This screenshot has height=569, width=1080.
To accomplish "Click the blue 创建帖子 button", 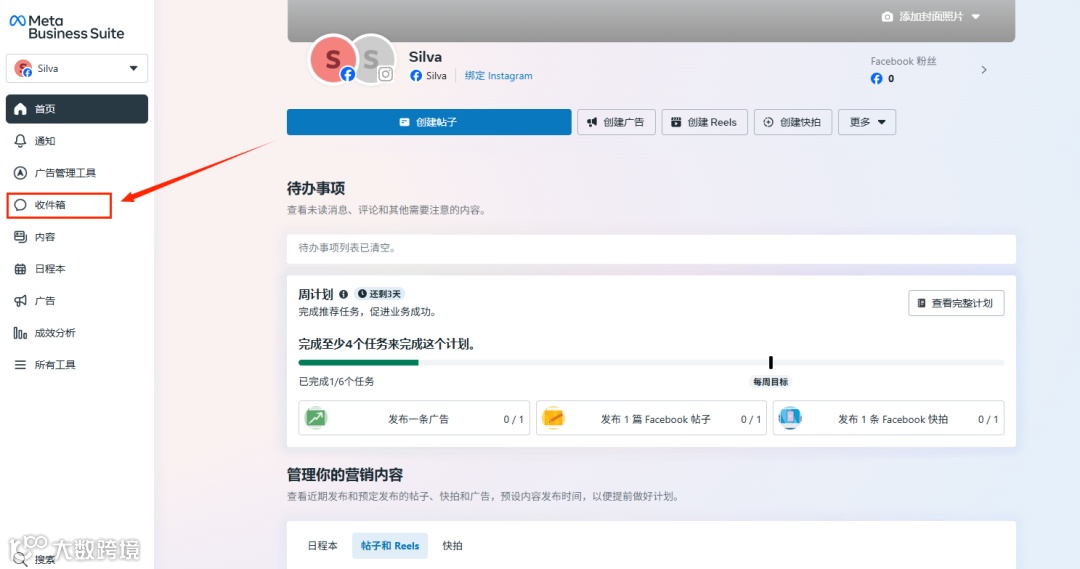I will click(x=429, y=122).
